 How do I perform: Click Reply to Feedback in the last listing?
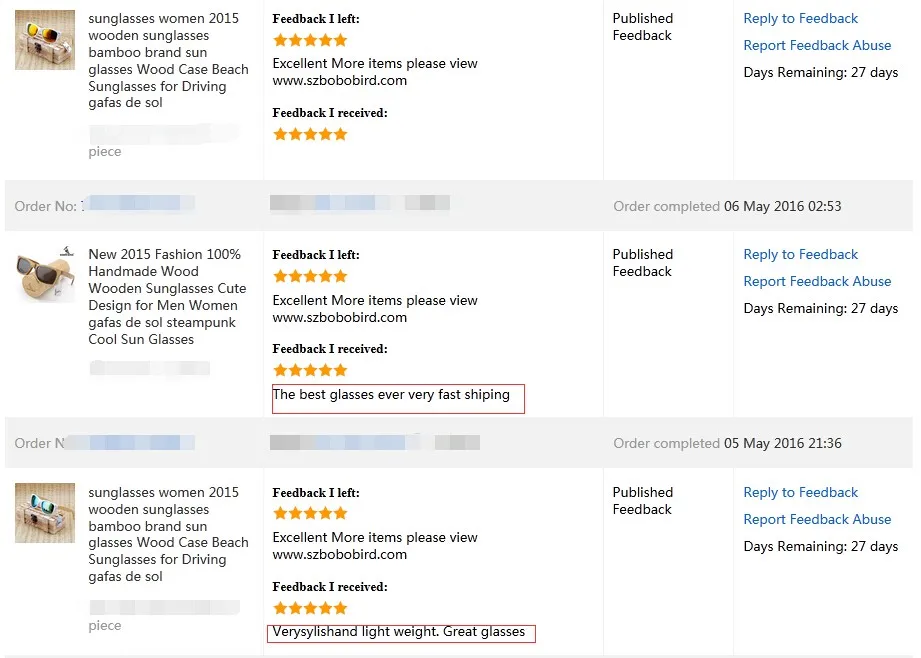pyautogui.click(x=800, y=492)
